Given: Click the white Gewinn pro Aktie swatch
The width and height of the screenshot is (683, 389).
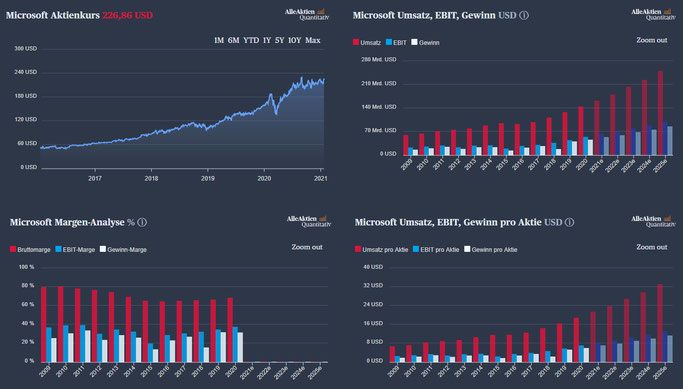Looking at the screenshot, I should (467, 249).
